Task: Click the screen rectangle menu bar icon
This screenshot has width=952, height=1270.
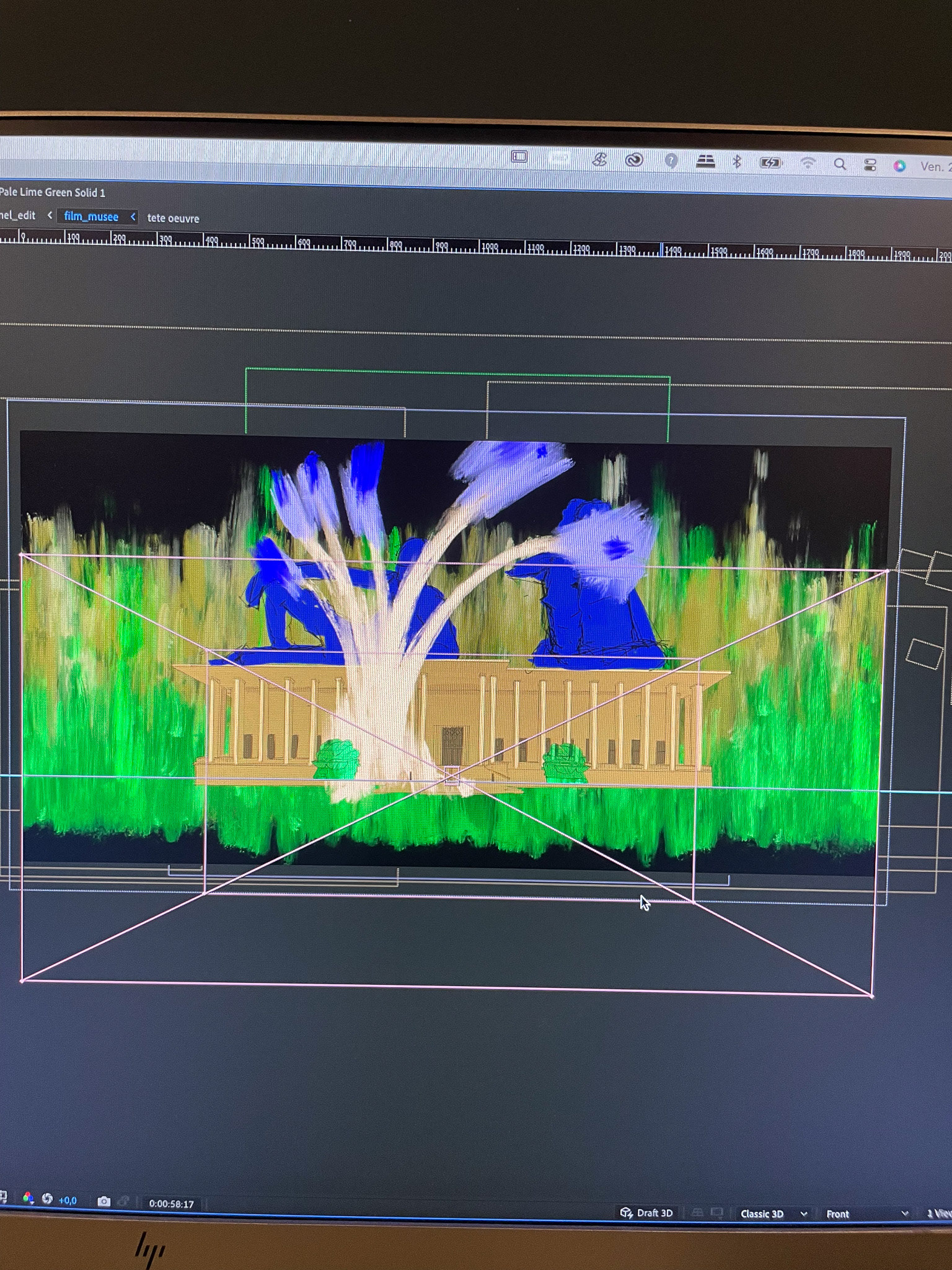Action: click(519, 157)
